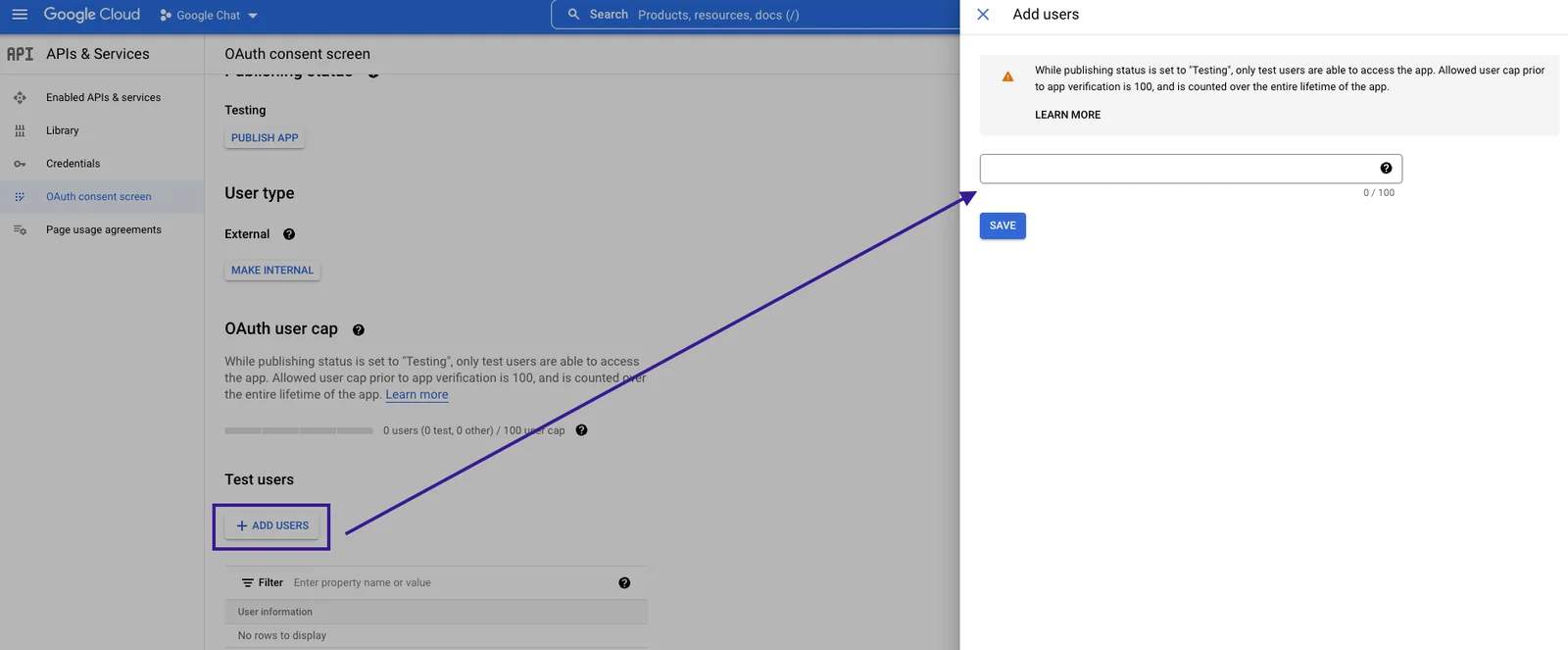
Task: Click the APIs & Services heading
Action: (x=98, y=54)
